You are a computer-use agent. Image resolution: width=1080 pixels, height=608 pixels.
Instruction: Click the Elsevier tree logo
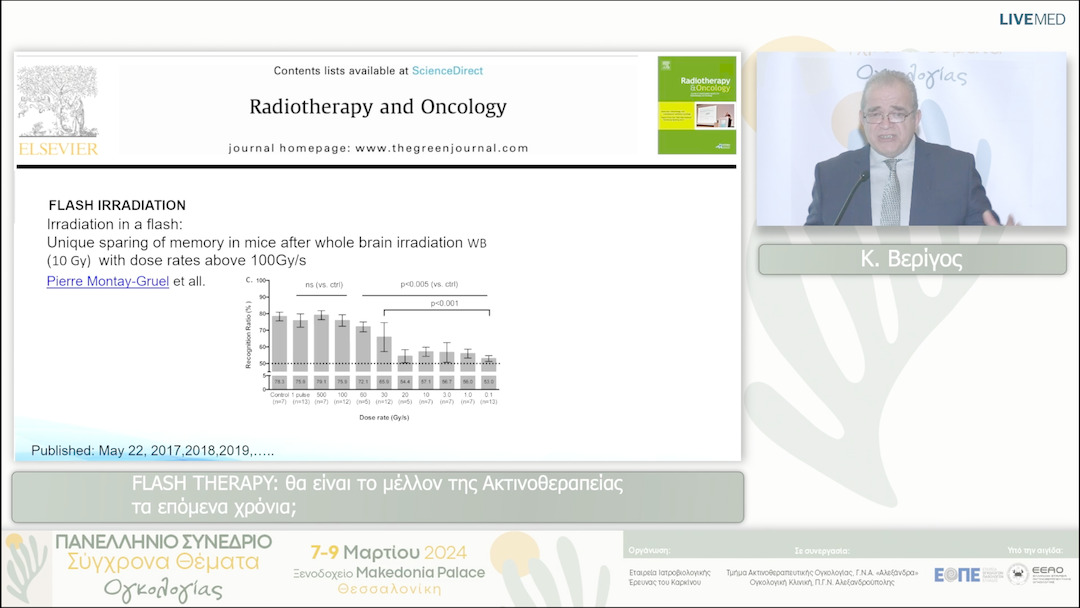(59, 110)
